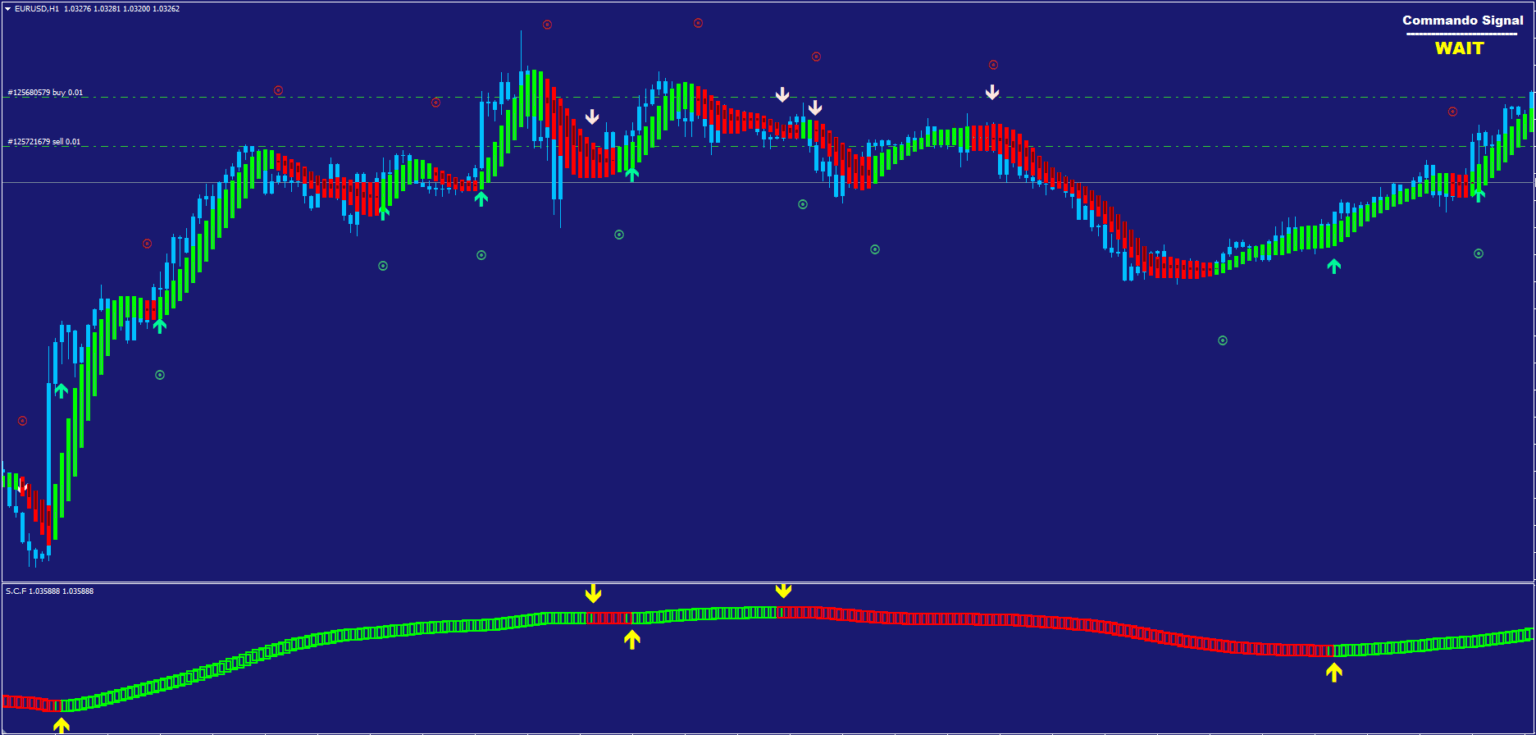The image size is (1536, 735).
Task: Click the yellow down arrow above the red S.C.F segment
Action: click(592, 591)
